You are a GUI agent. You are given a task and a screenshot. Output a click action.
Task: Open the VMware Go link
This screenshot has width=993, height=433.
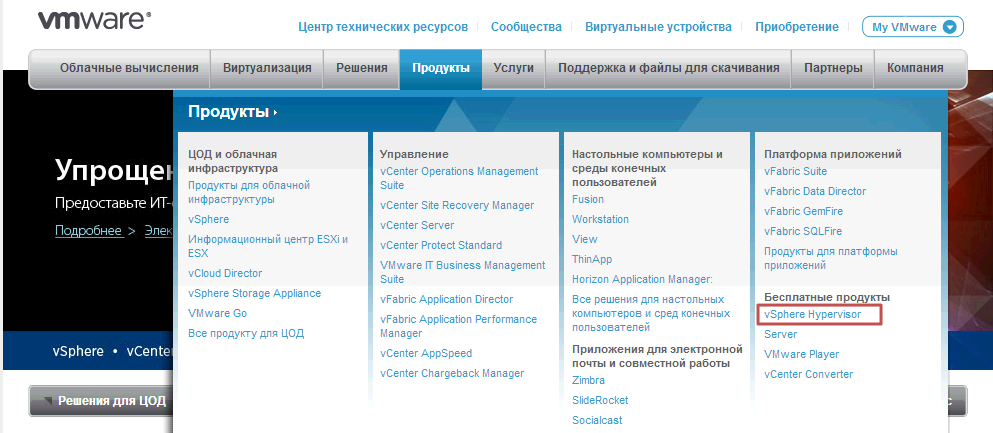coord(217,313)
